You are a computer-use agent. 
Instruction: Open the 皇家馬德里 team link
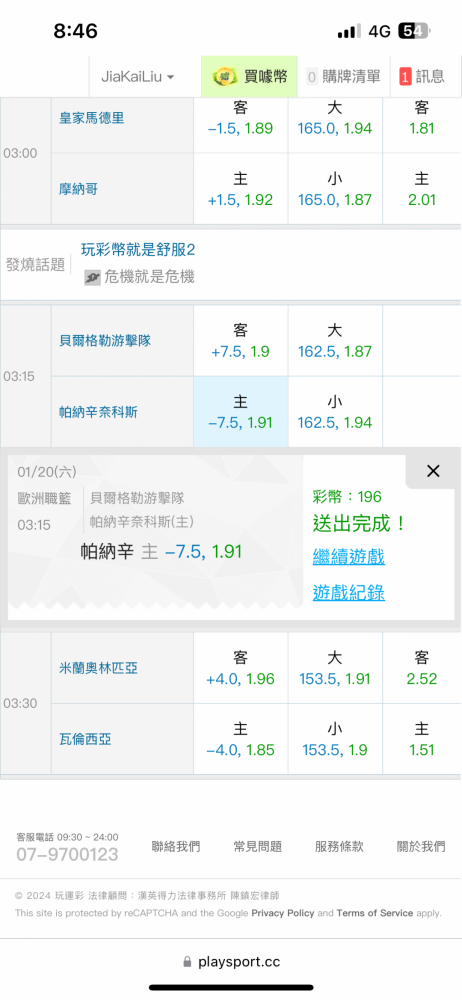(92, 118)
